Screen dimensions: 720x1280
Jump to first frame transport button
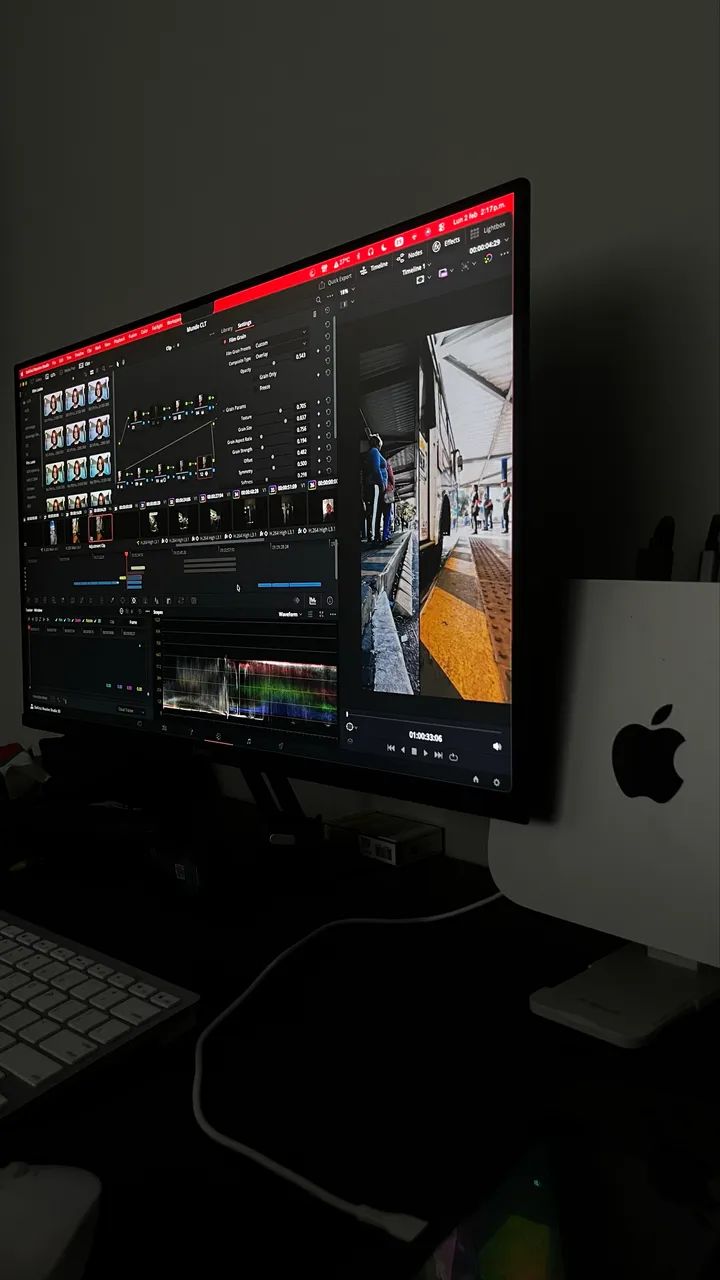(391, 748)
